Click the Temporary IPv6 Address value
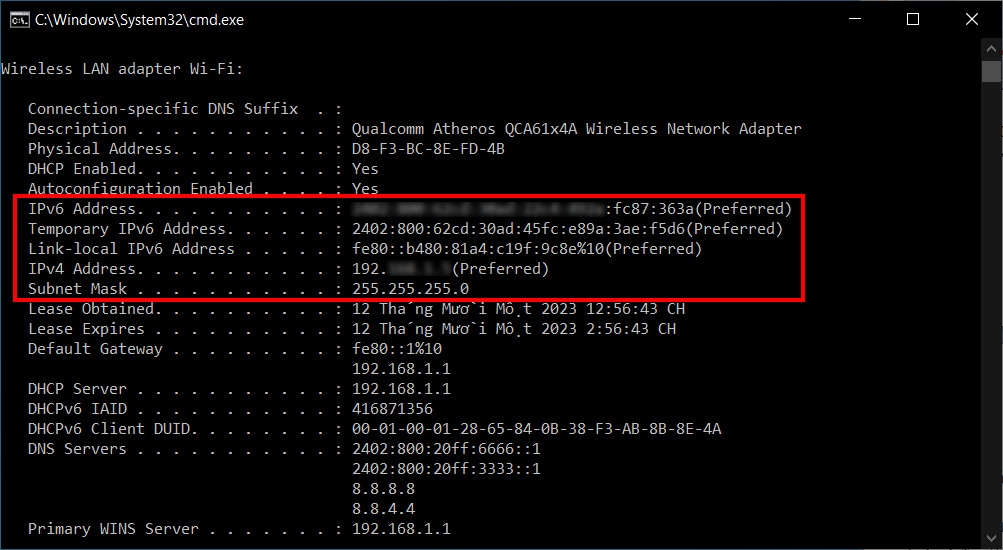 point(567,229)
